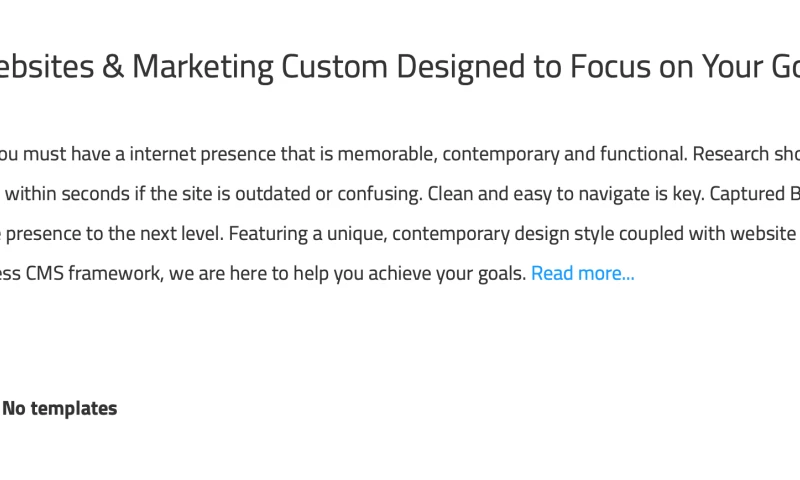This screenshot has height=480, width=800.
Task: Click the word "Focus" in the heading
Action: pos(610,67)
